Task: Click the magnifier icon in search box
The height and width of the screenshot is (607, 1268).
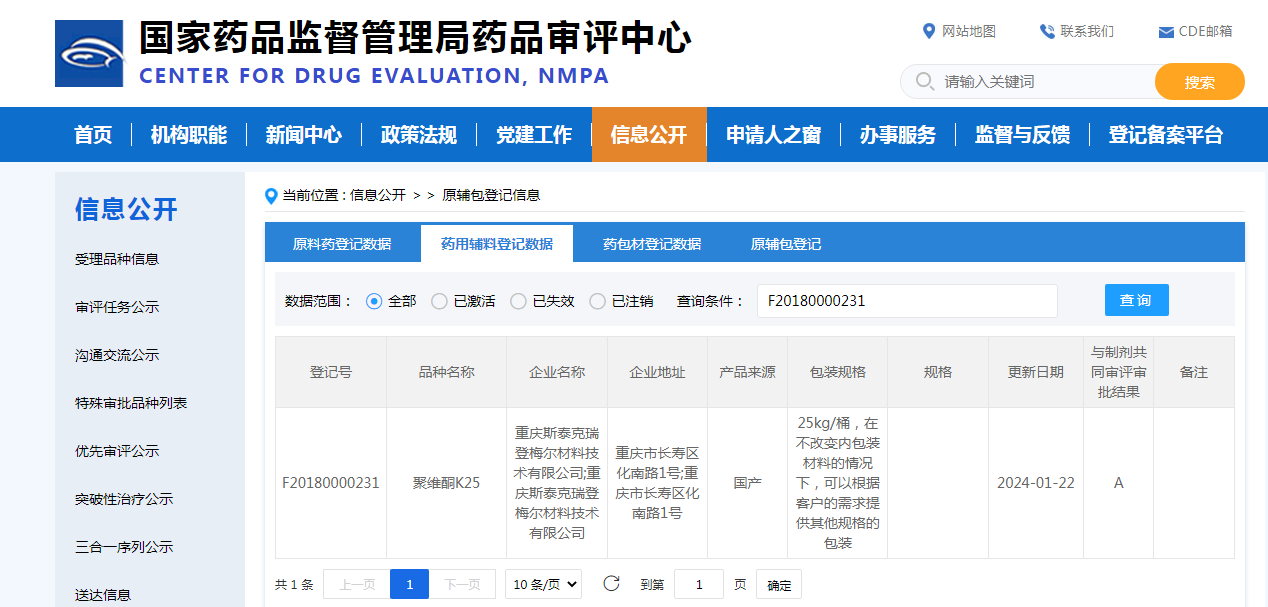Action: (925, 81)
